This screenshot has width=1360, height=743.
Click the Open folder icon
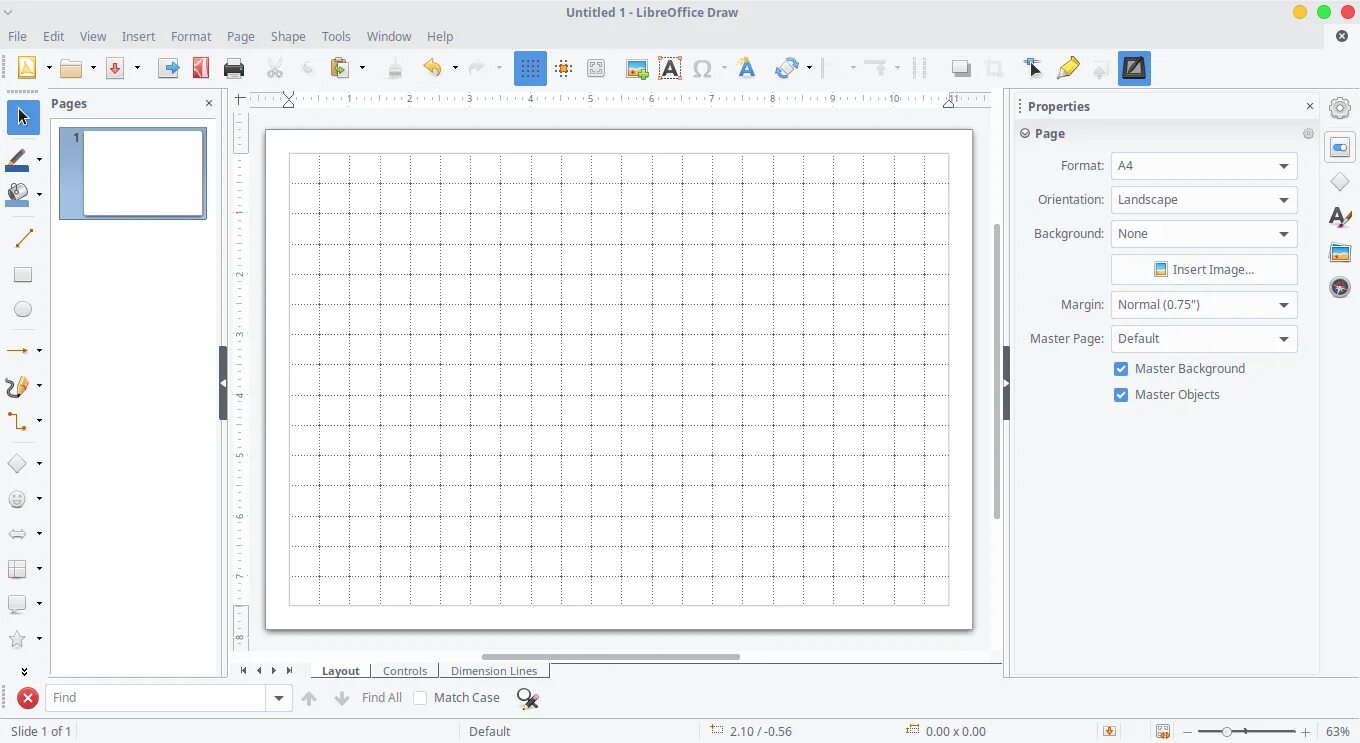[x=71, y=68]
